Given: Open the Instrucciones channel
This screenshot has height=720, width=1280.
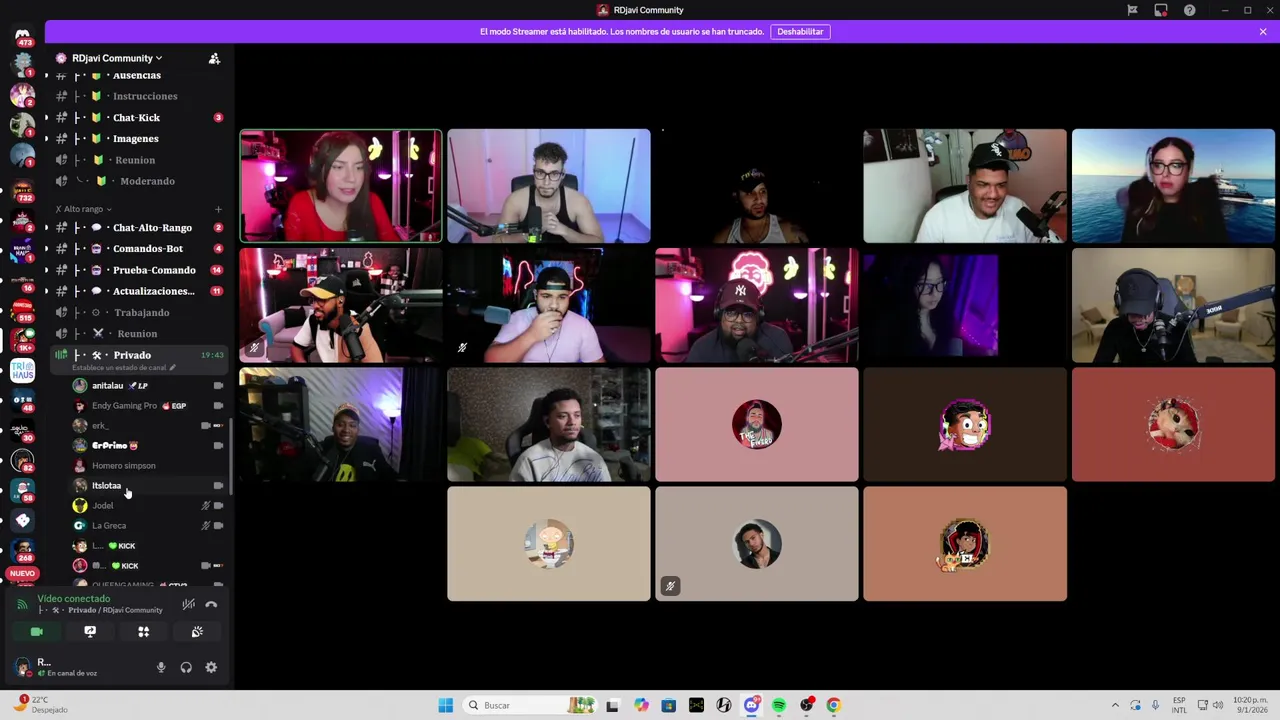Looking at the screenshot, I should tap(145, 96).
